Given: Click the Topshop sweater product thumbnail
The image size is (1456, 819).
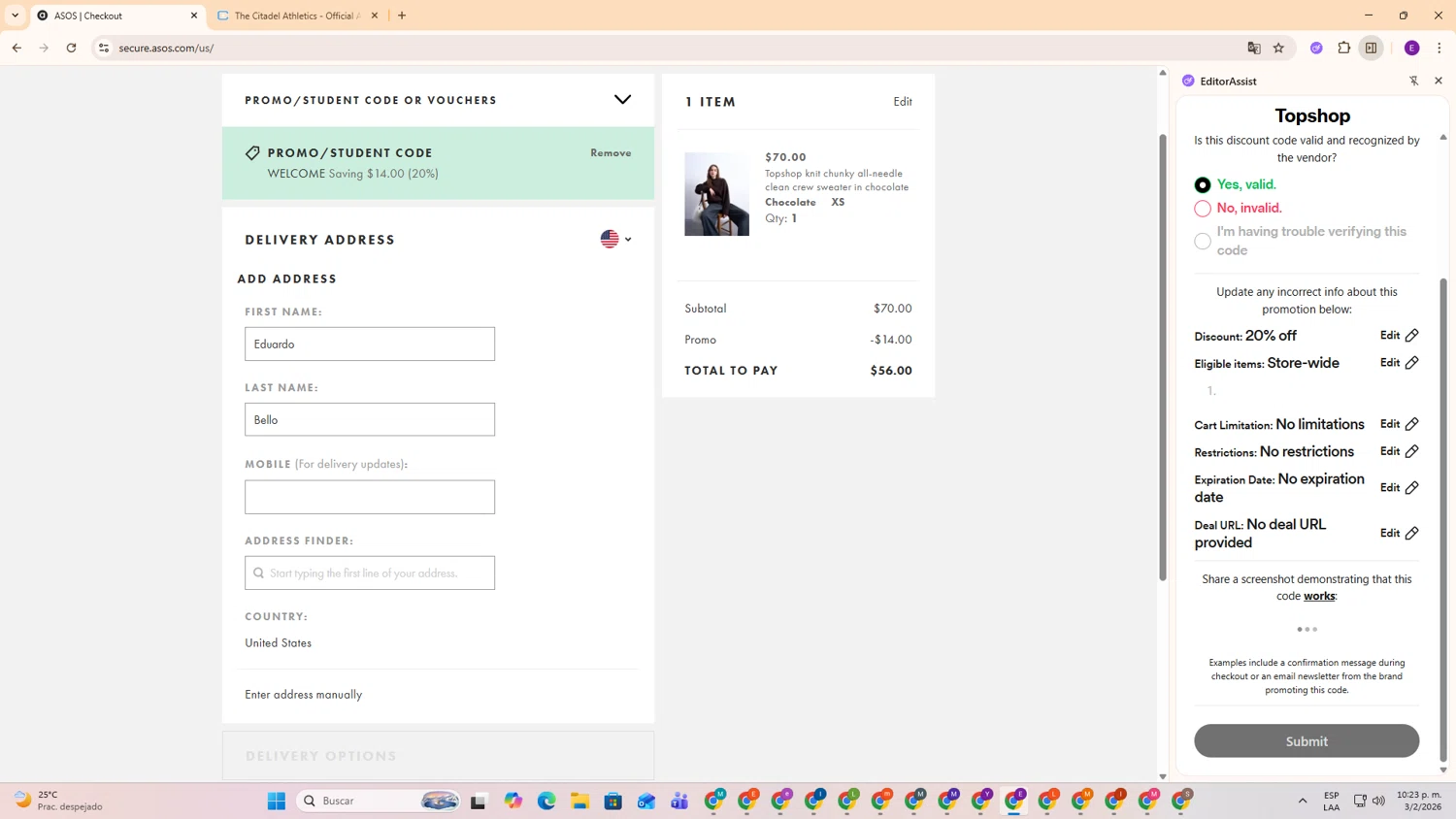Looking at the screenshot, I should tap(716, 194).
